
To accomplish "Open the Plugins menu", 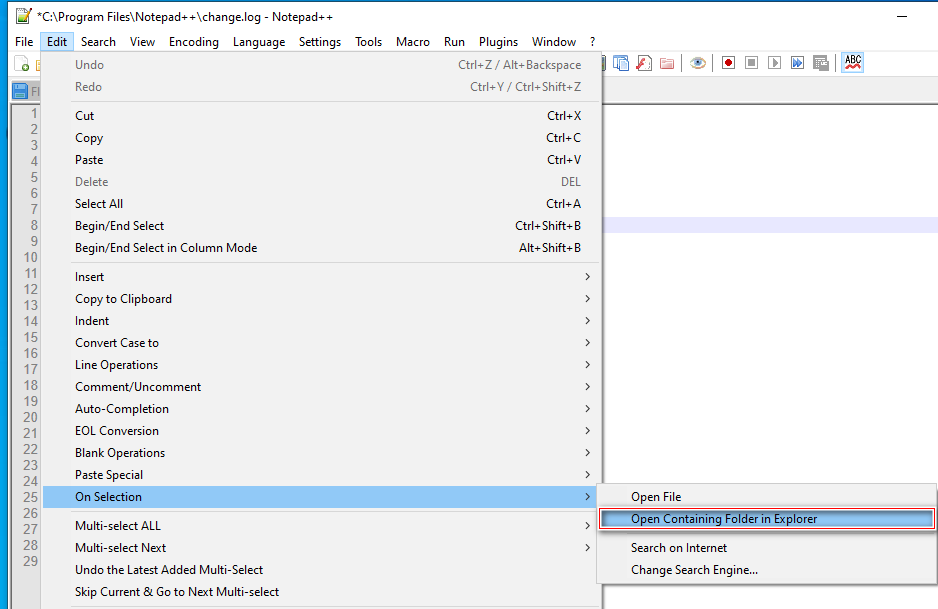I will (498, 42).
